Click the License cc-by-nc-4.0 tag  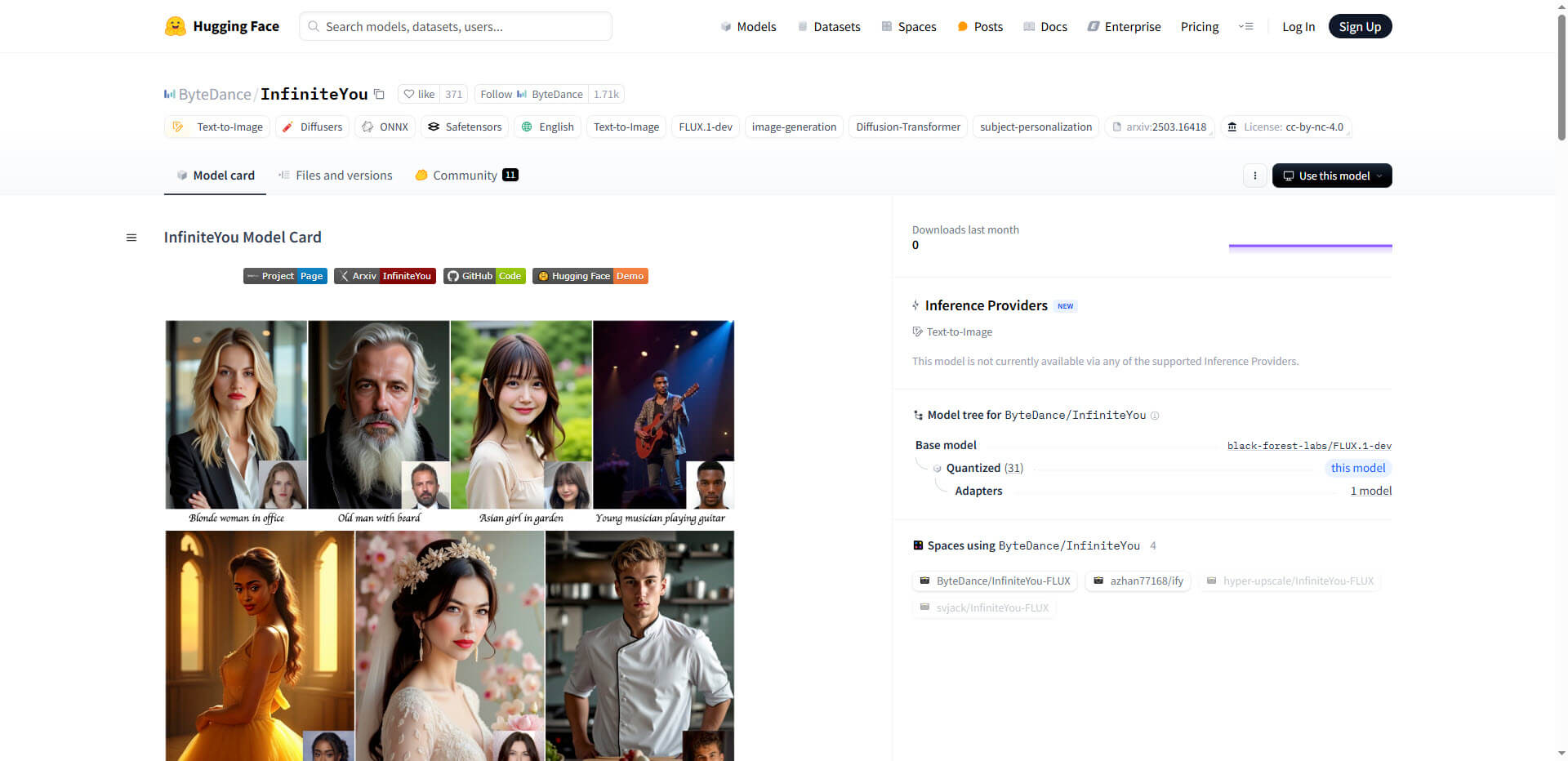coord(1286,127)
